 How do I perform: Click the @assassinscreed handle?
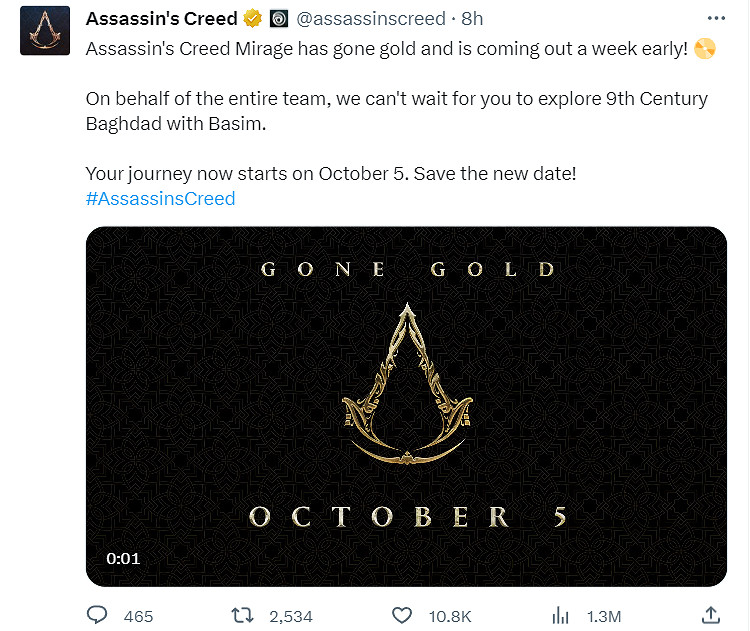pos(370,19)
